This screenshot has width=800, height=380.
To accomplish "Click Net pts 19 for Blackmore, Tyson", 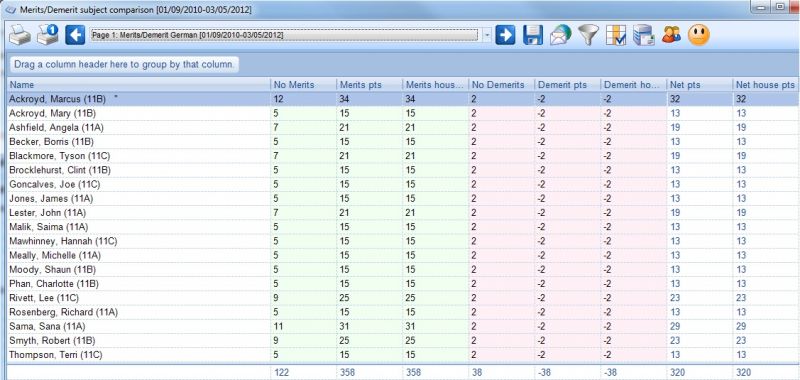I will (x=674, y=156).
